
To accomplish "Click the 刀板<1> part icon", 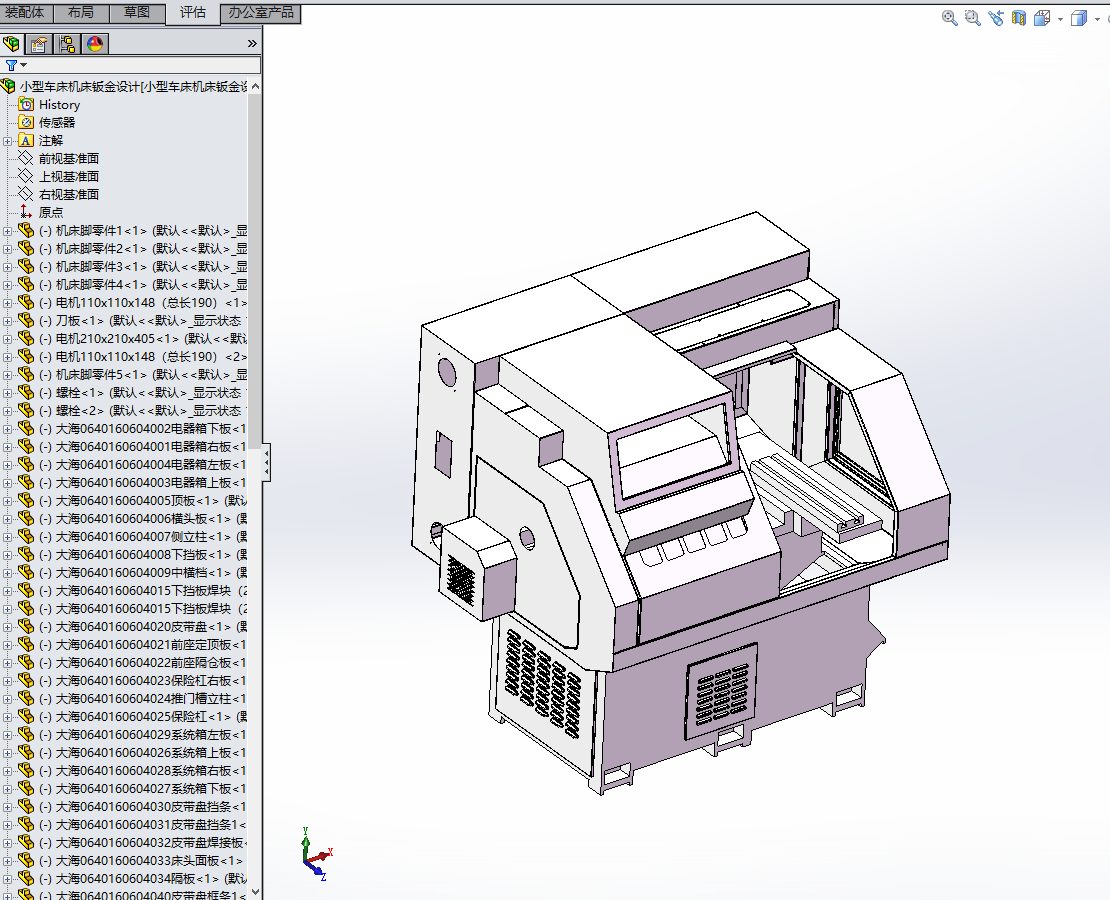I will coord(26,320).
